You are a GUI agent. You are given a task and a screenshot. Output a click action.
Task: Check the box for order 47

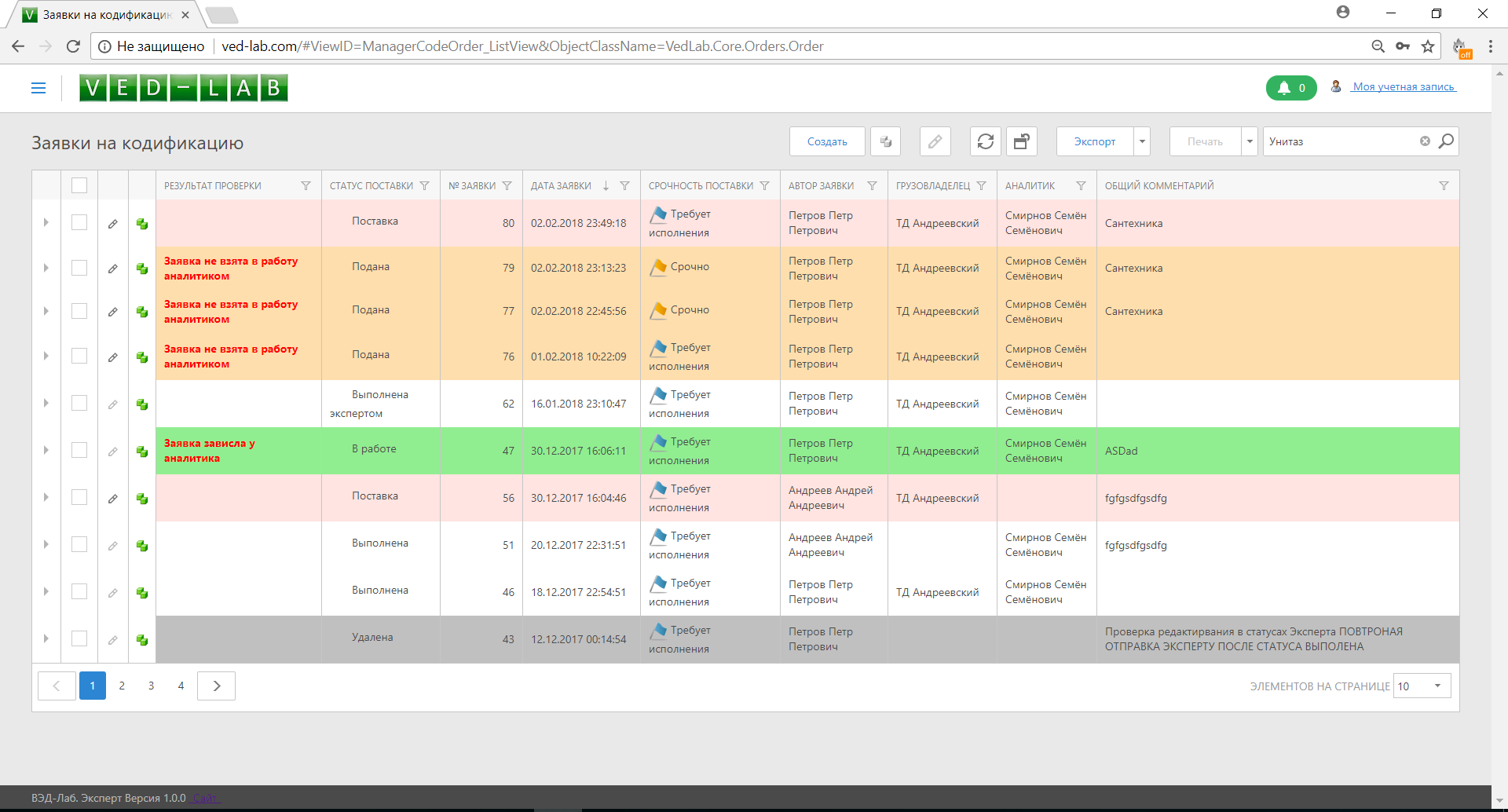coord(79,450)
